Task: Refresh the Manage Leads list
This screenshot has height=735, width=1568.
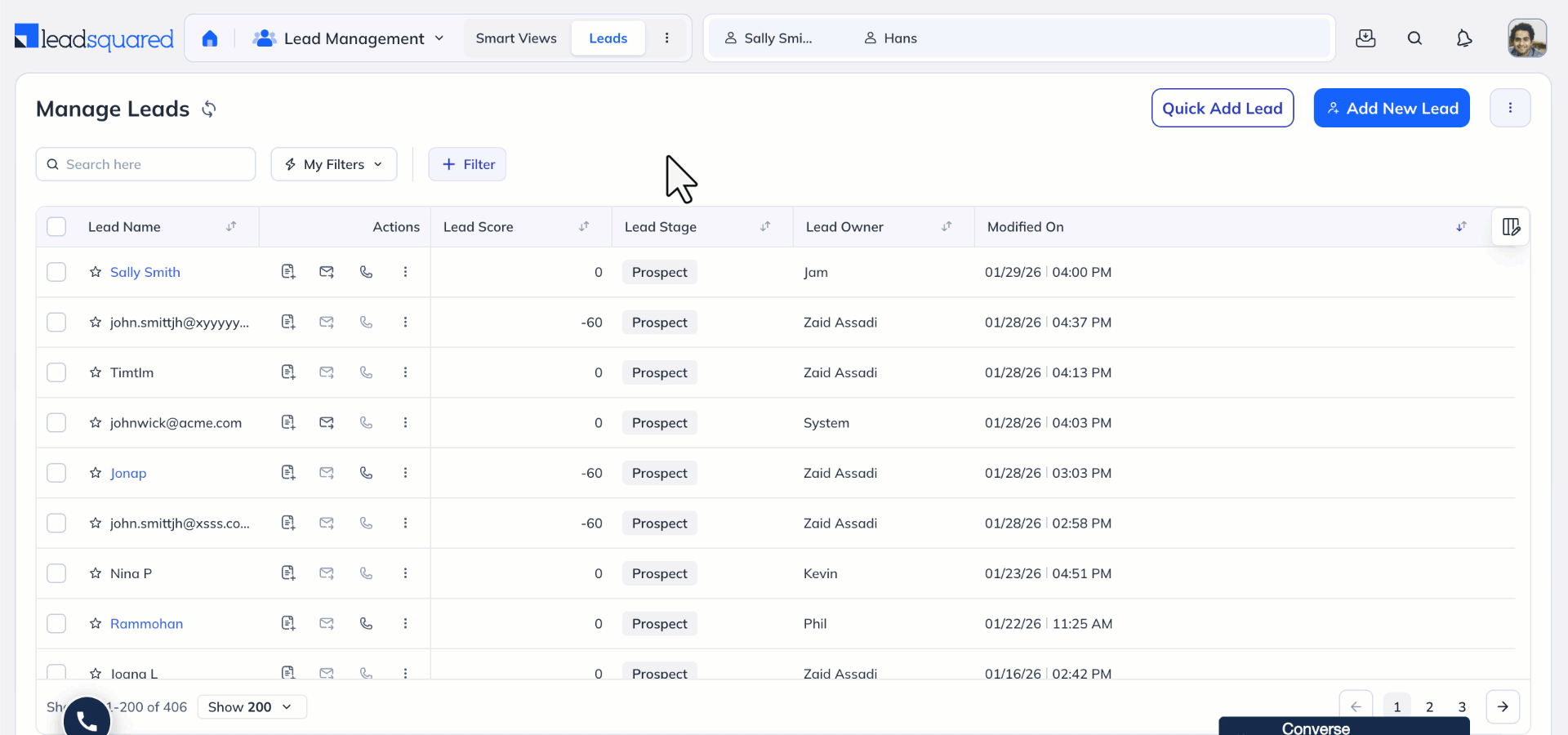Action: [209, 109]
